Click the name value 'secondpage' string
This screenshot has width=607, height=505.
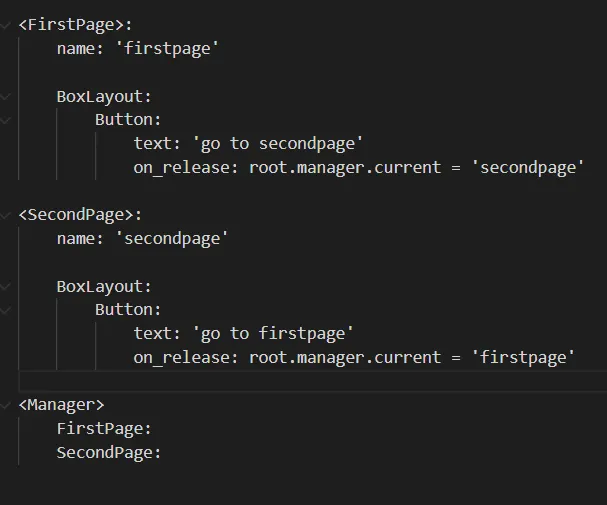point(173,239)
